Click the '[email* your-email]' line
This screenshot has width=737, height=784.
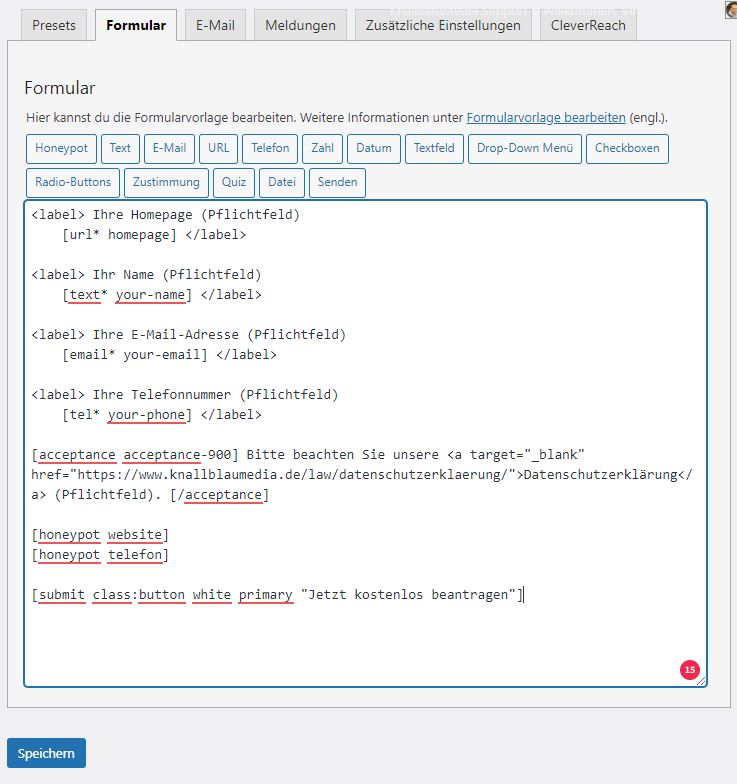pyautogui.click(x=169, y=354)
